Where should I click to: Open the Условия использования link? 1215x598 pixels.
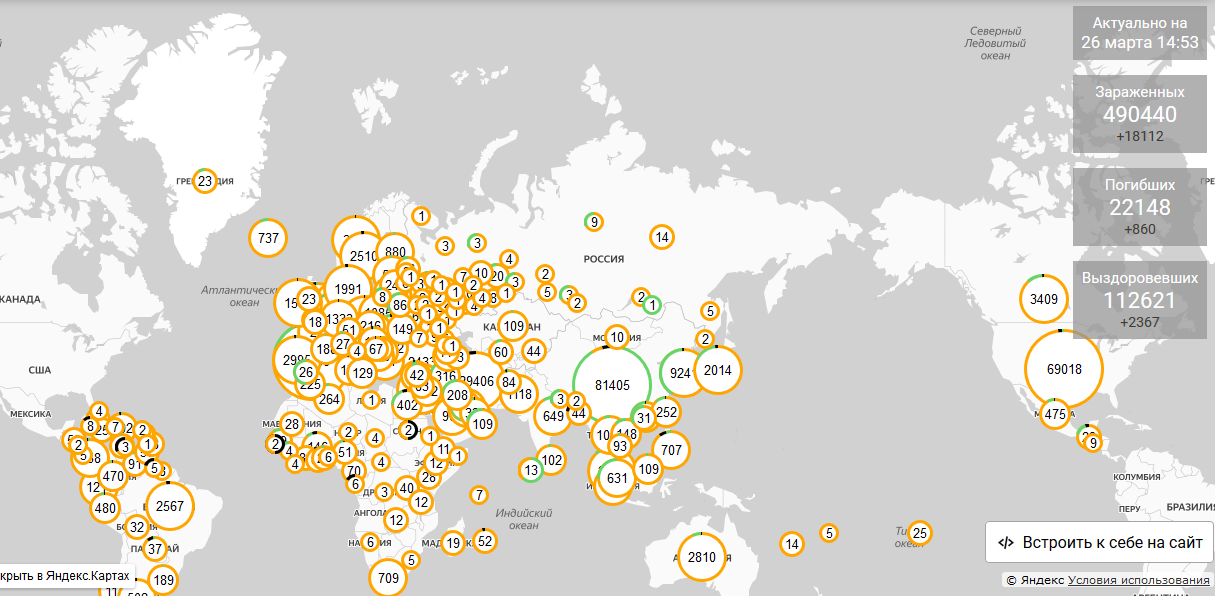click(1138, 580)
